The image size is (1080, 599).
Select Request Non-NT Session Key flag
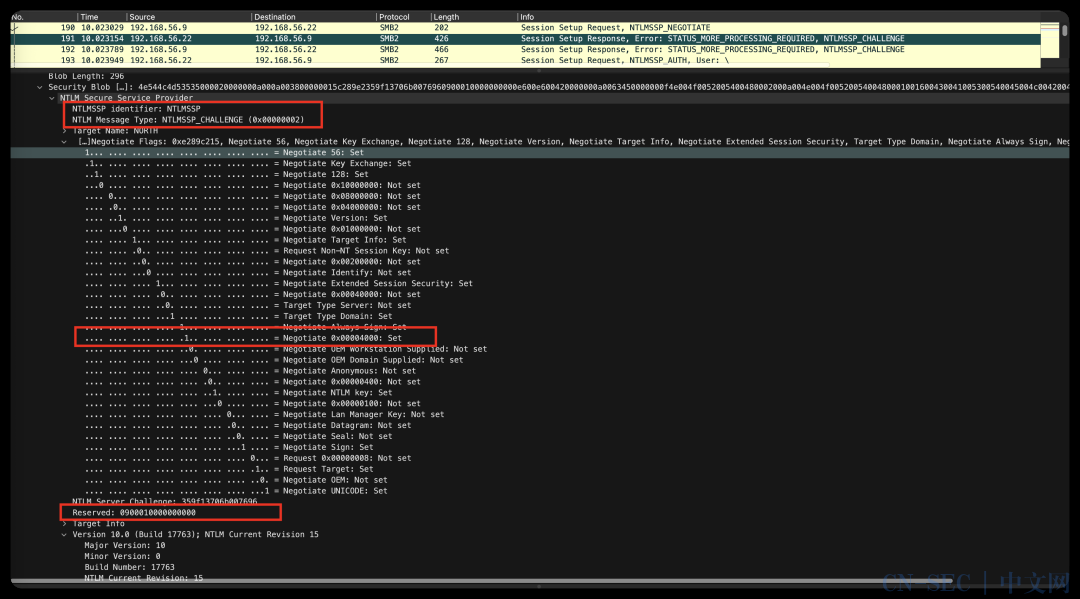tap(267, 251)
